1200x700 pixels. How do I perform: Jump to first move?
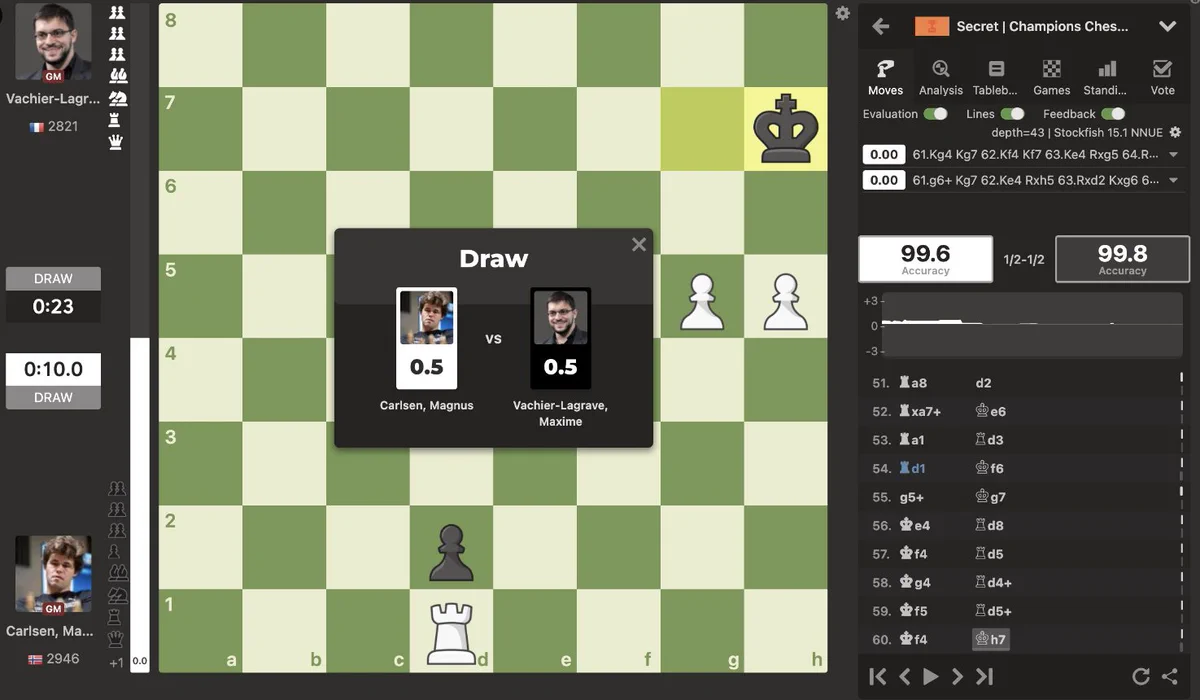(x=877, y=677)
